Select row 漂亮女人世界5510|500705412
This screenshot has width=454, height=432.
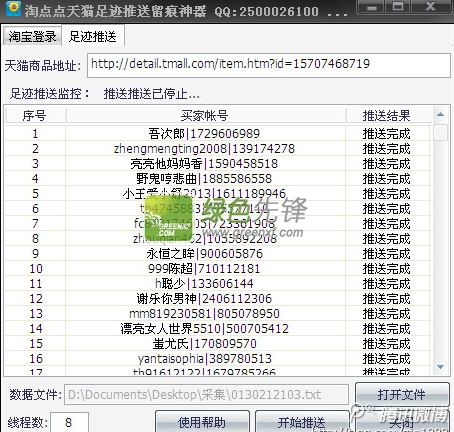point(218,329)
